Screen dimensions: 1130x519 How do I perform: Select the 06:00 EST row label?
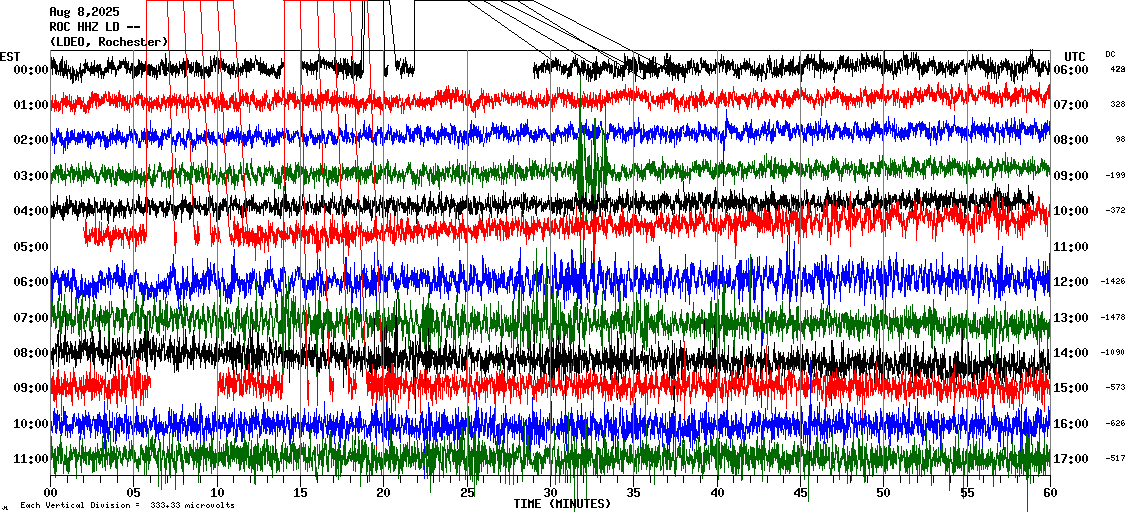(31, 282)
